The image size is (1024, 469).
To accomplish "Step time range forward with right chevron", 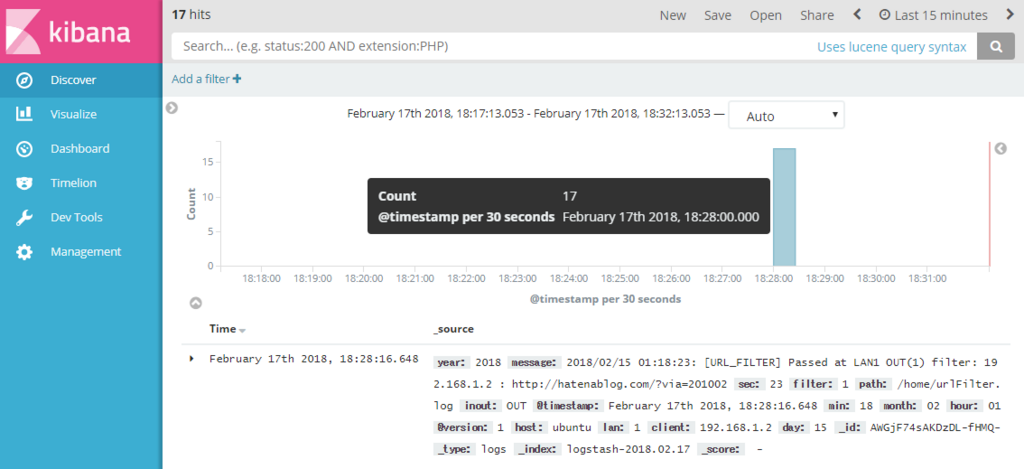I will pos(1010,14).
